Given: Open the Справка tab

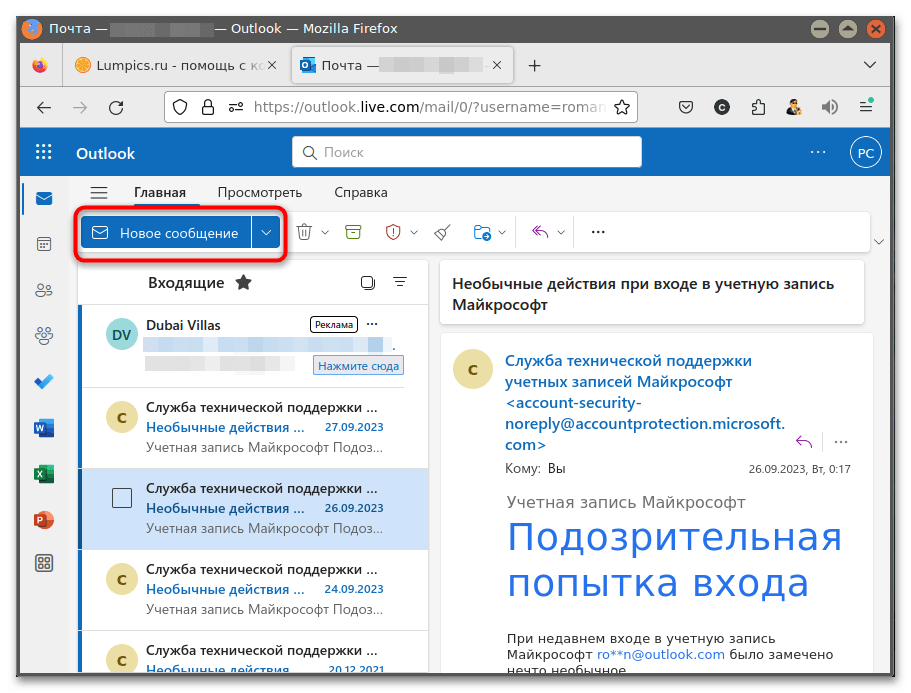Looking at the screenshot, I should (360, 192).
